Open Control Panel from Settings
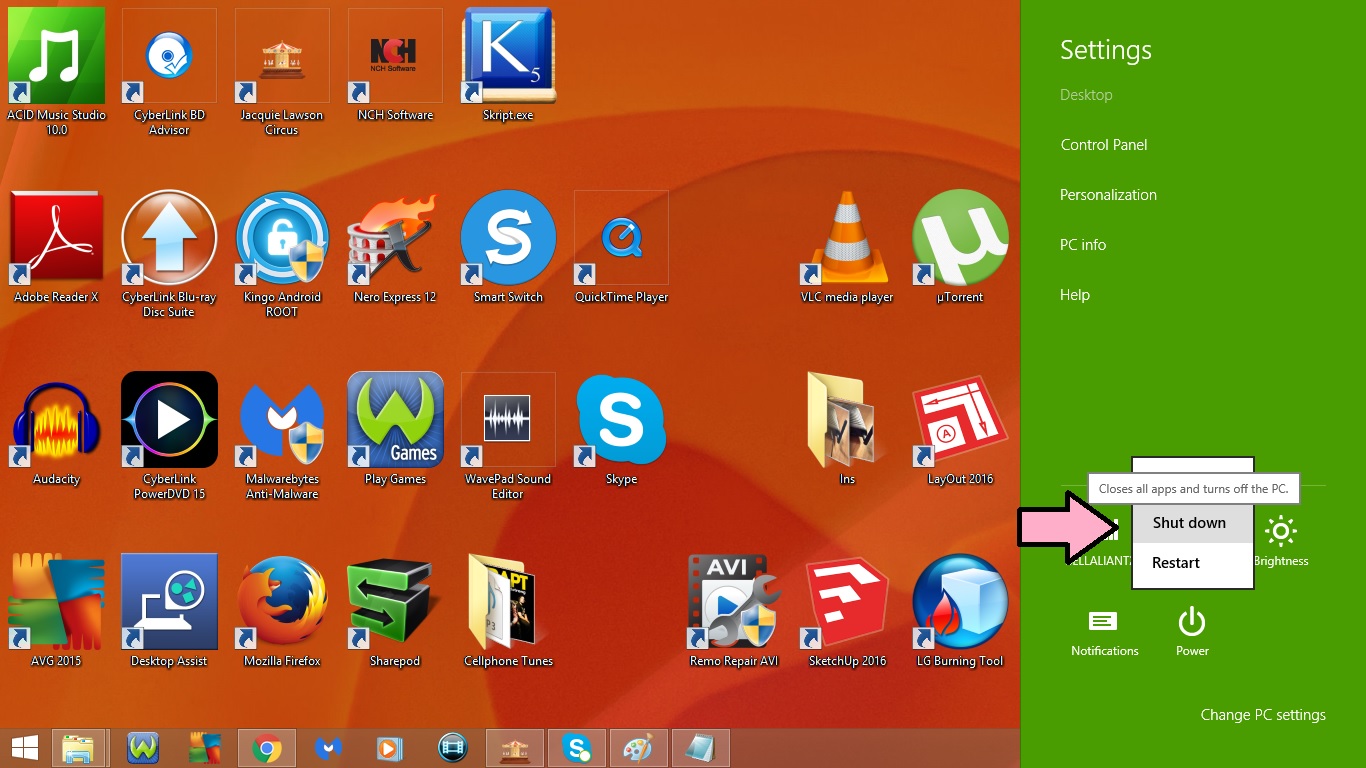This screenshot has width=1366, height=768. coord(1104,145)
